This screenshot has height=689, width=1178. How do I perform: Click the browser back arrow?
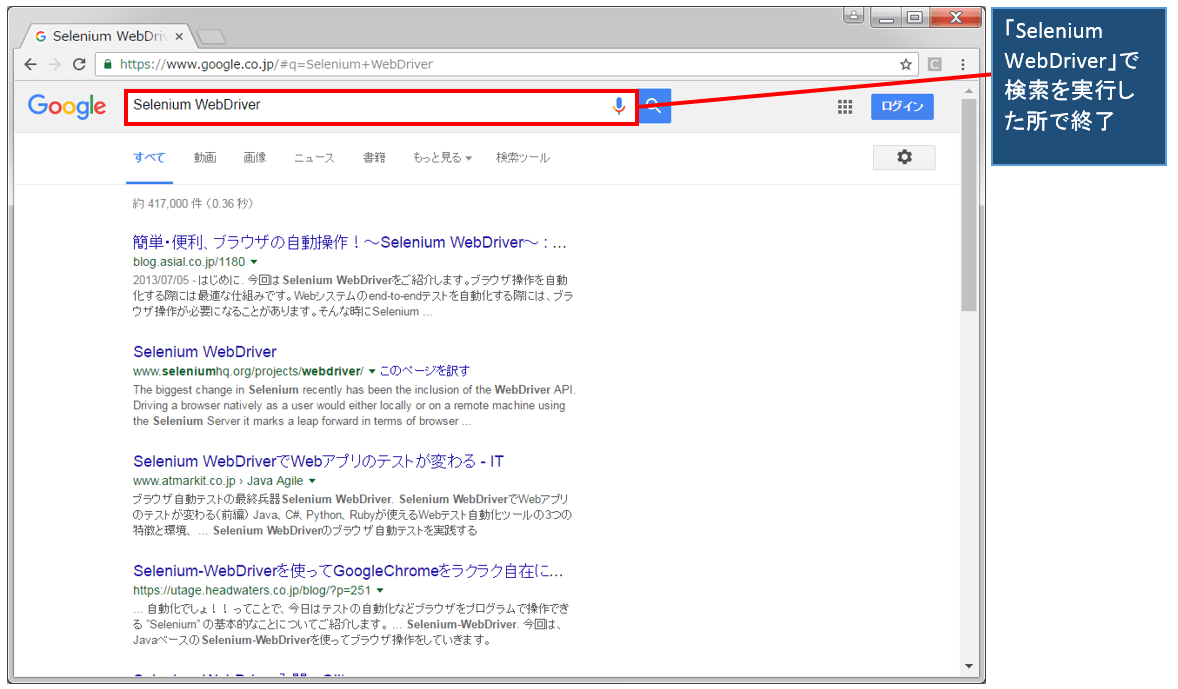pos(30,65)
